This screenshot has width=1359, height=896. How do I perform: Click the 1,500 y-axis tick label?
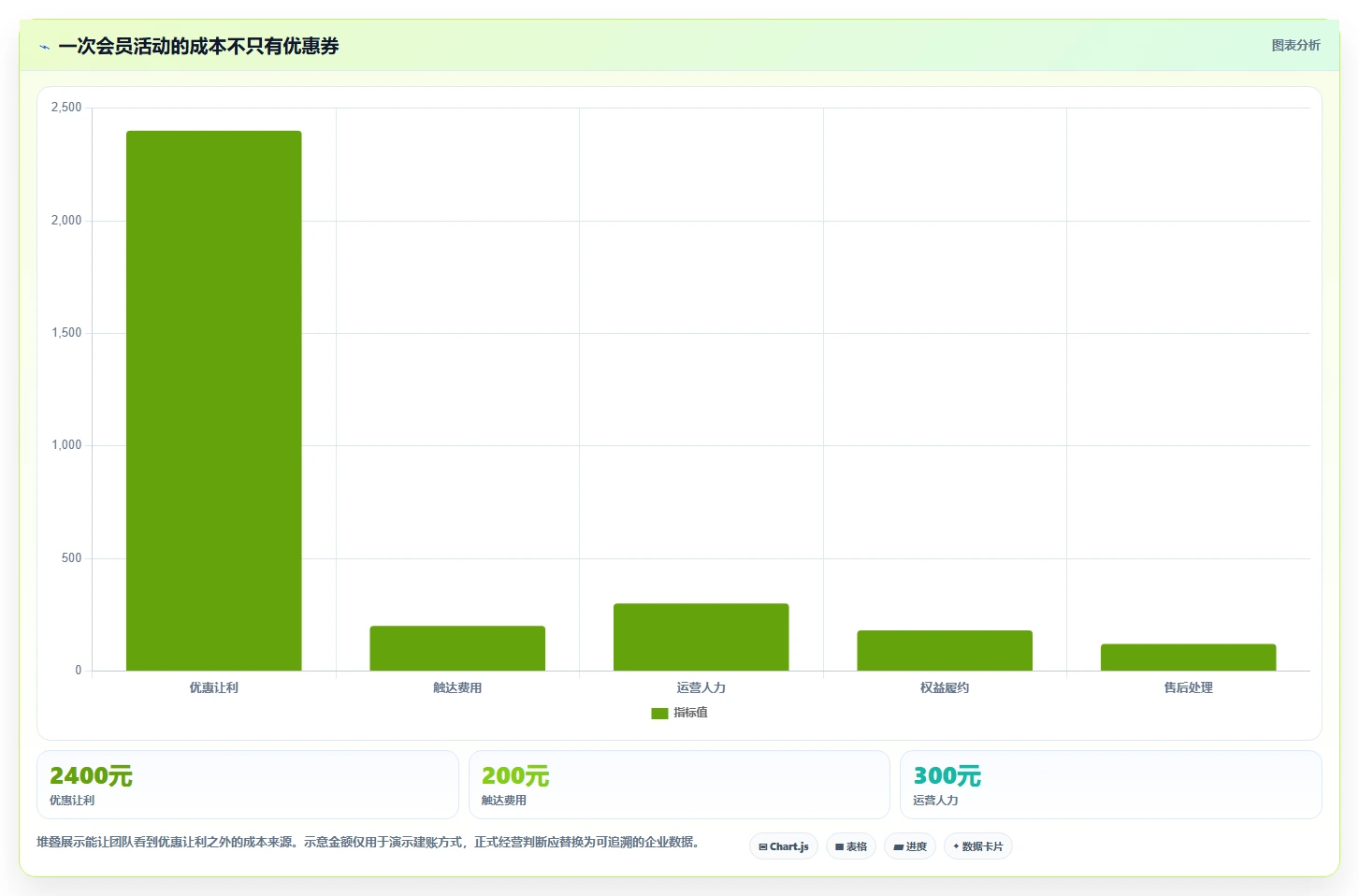(66, 333)
